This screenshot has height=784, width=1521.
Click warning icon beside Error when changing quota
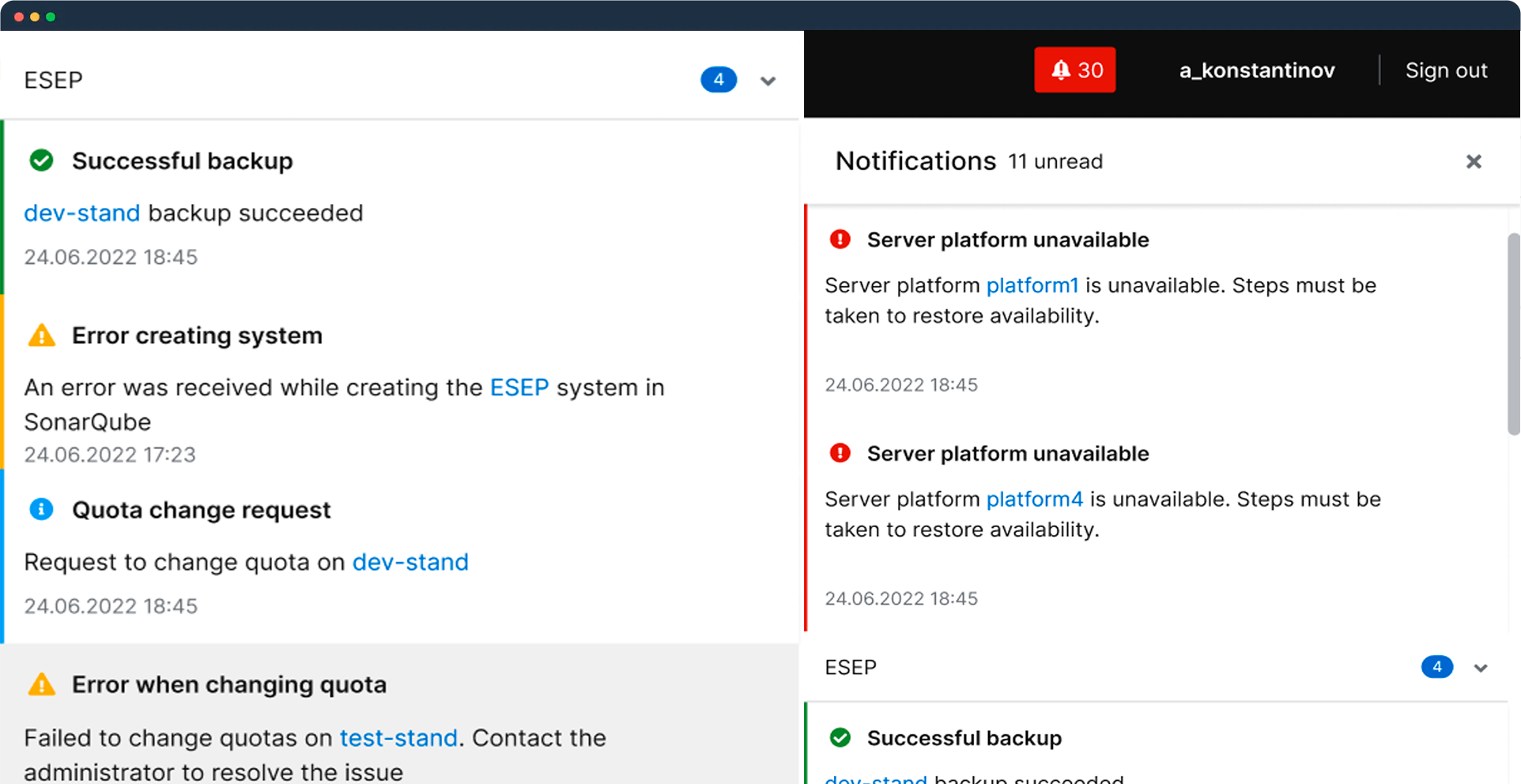(x=41, y=684)
